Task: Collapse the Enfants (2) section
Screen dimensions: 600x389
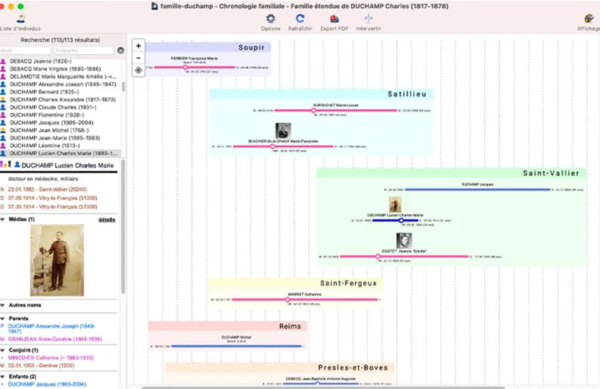Action: 3,377
